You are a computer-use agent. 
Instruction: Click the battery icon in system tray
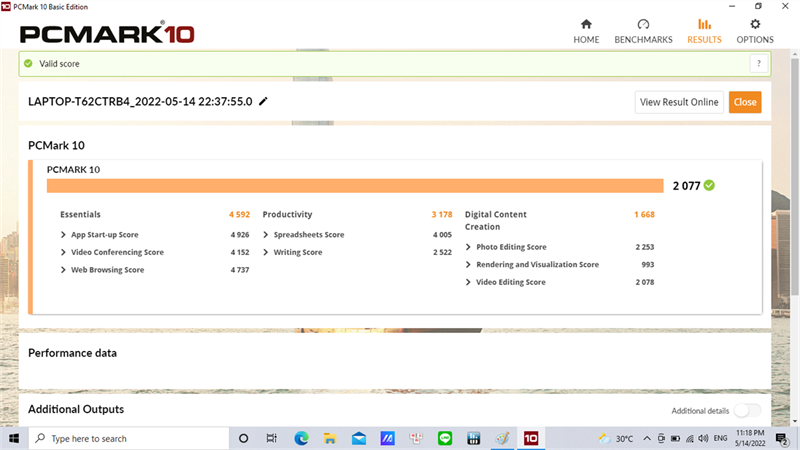tap(675, 438)
